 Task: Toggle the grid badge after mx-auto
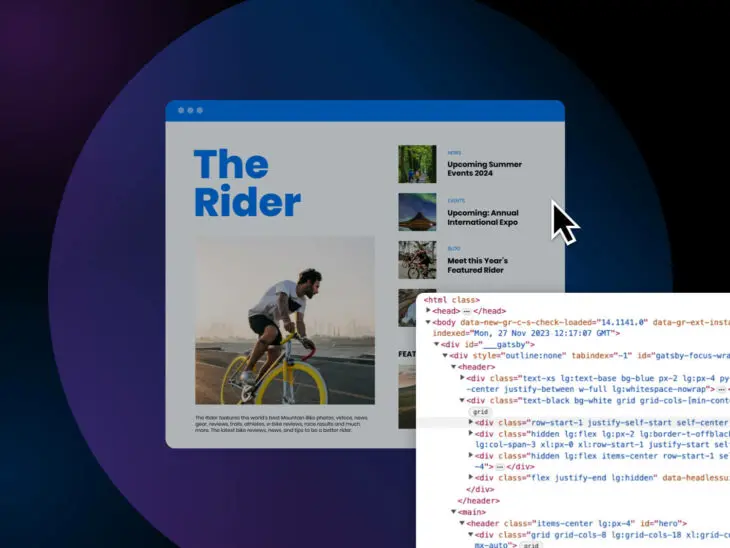(531, 545)
